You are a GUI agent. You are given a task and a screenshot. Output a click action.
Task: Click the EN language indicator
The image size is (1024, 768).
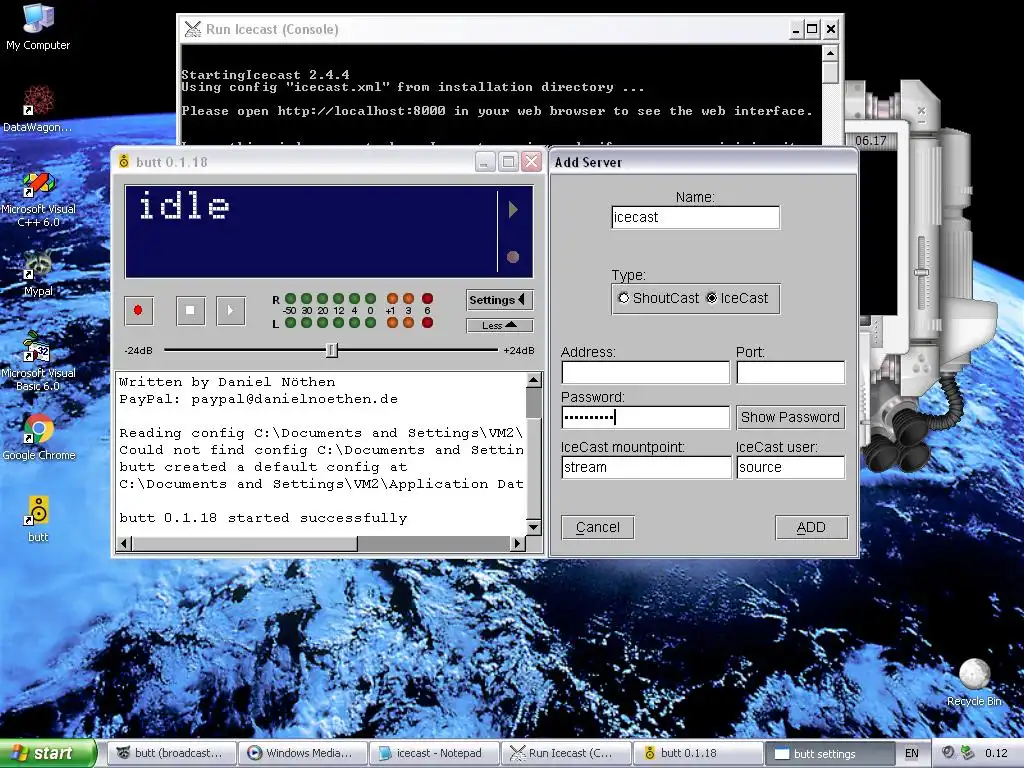click(x=912, y=753)
